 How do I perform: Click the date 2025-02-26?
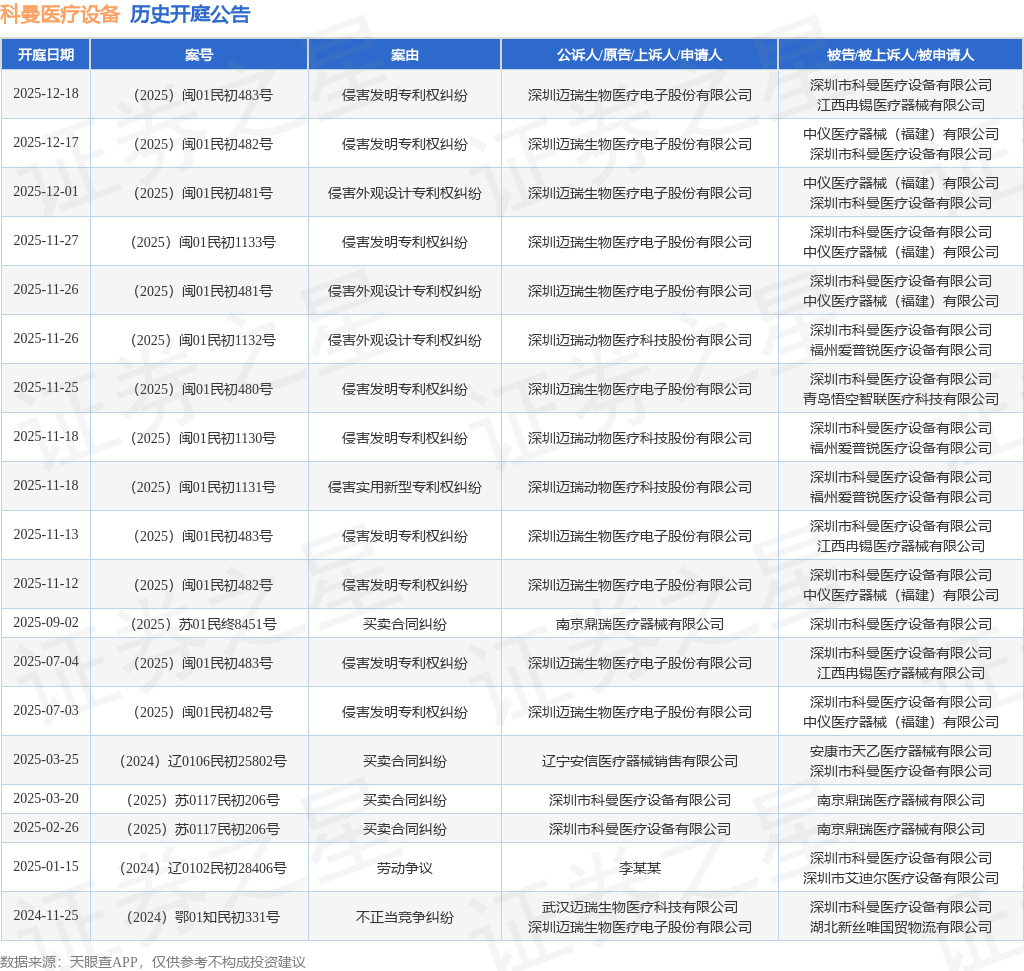click(46, 827)
